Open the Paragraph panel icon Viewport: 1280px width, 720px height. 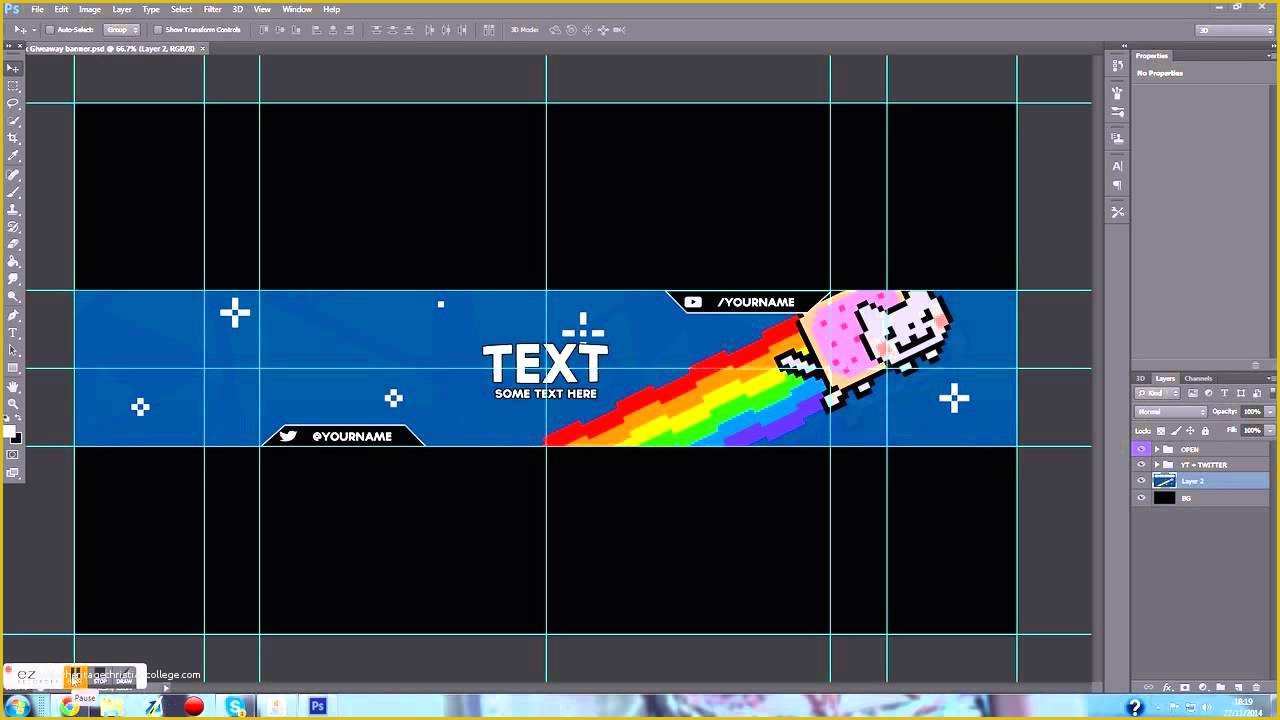[1117, 186]
